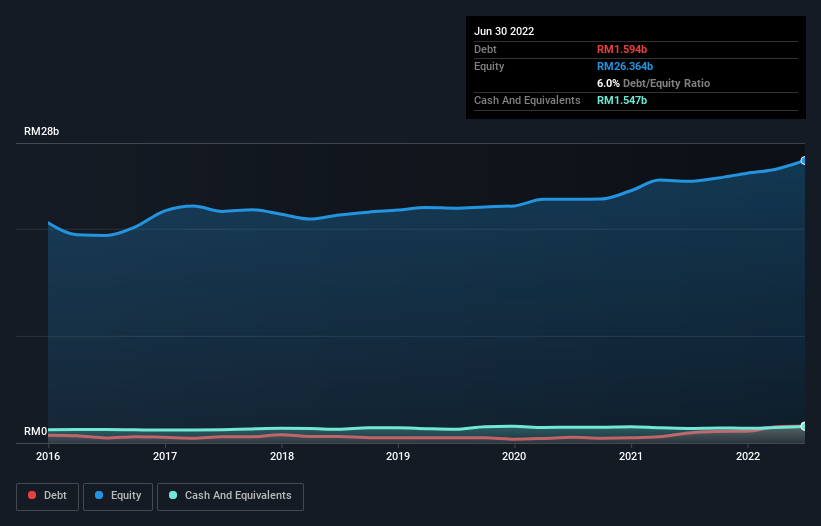
Task: Click the RM1.594b Debt value in tooltip
Action: pos(622,49)
